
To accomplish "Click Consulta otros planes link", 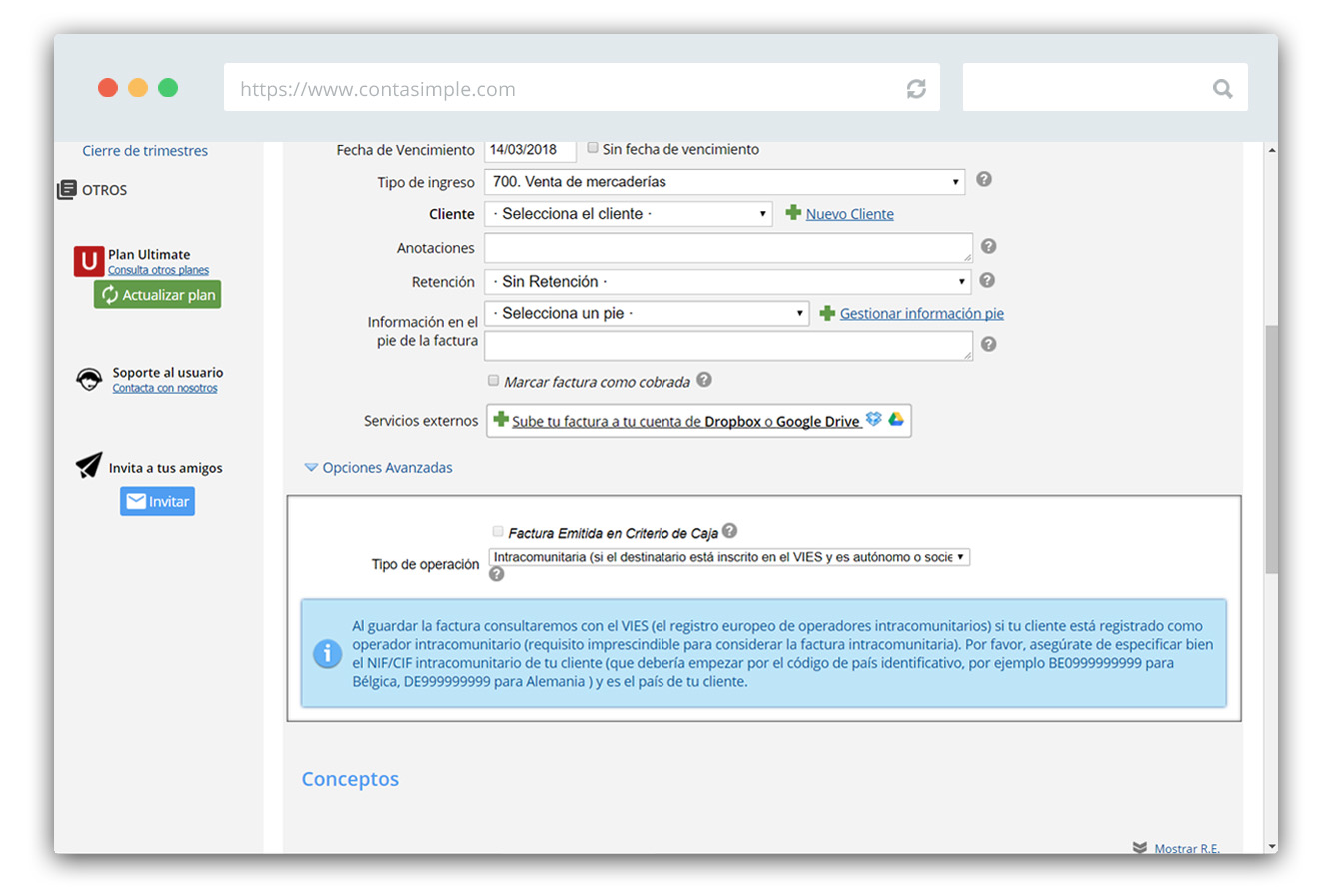I will [x=158, y=270].
